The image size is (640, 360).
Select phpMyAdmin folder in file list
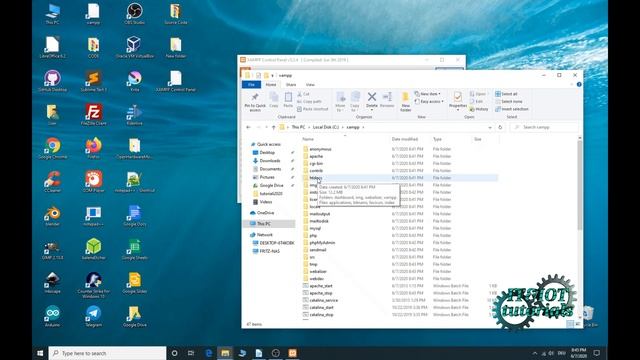point(322,243)
